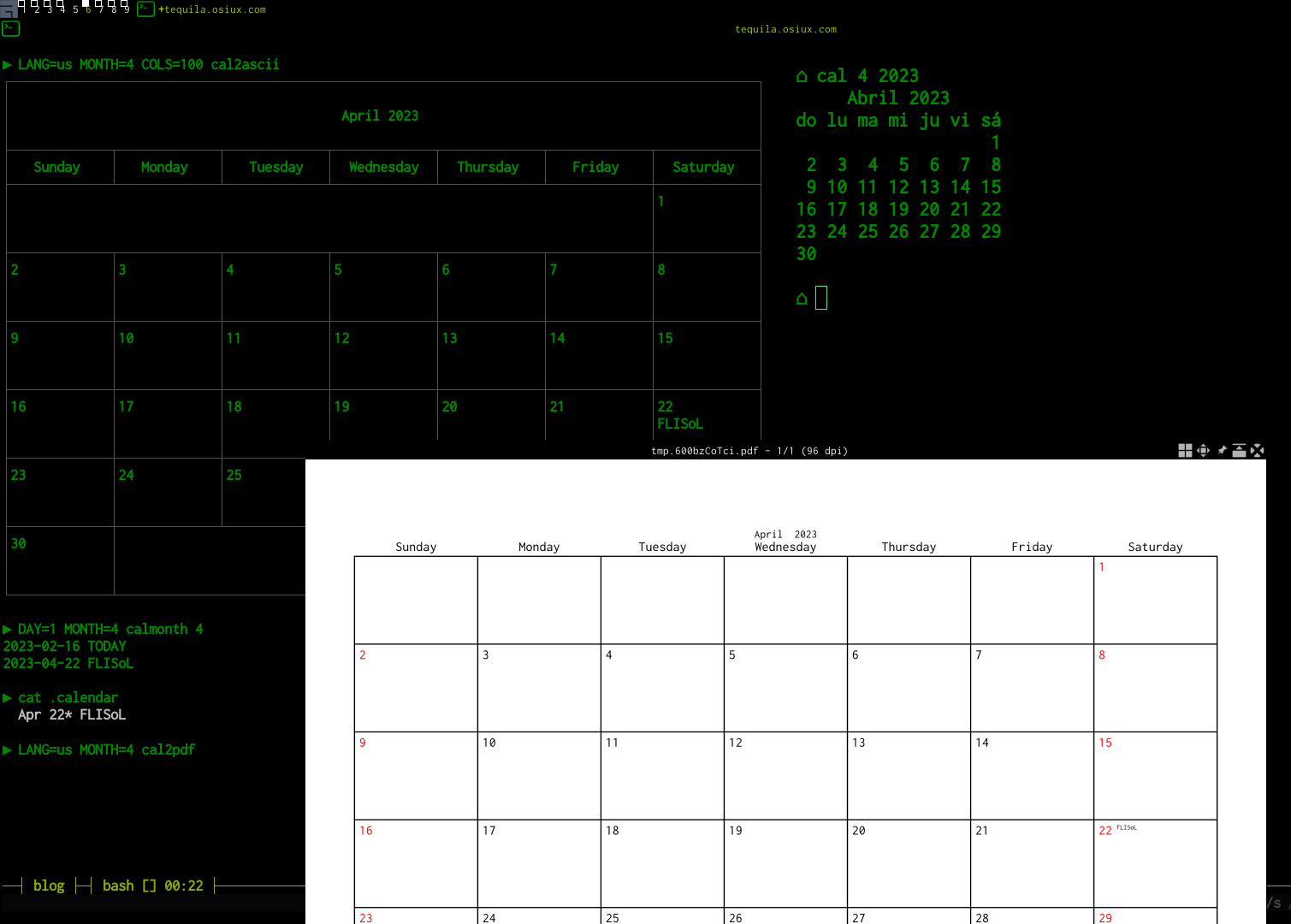This screenshot has width=1291, height=924.
Task: Toggle floating mode on the PDF viewer window
Action: coord(1185,450)
